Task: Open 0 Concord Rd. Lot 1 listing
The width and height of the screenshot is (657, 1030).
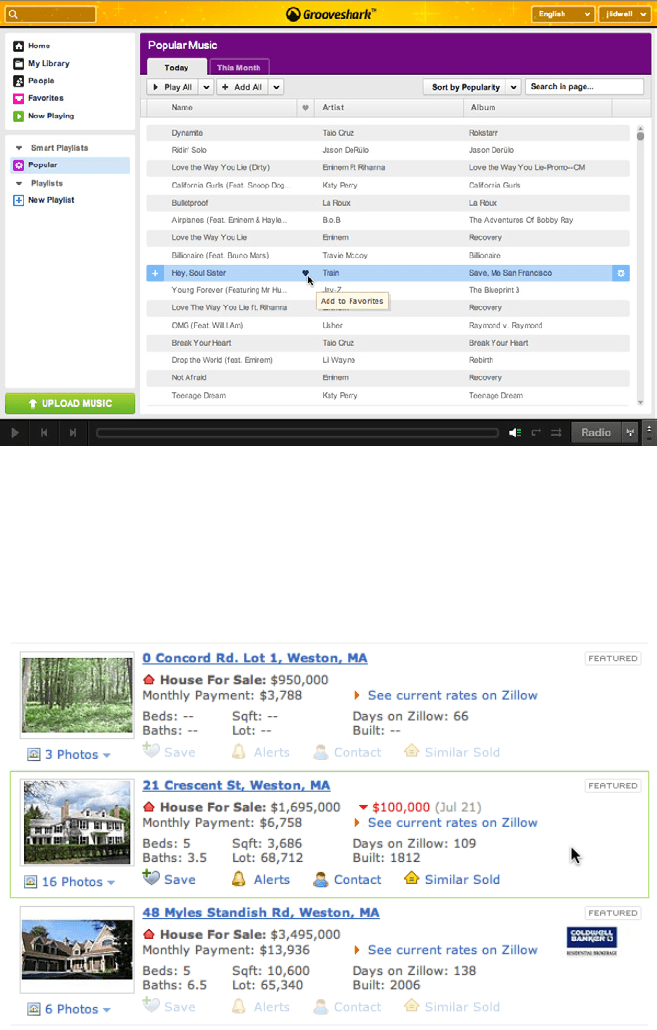Action: coord(255,658)
